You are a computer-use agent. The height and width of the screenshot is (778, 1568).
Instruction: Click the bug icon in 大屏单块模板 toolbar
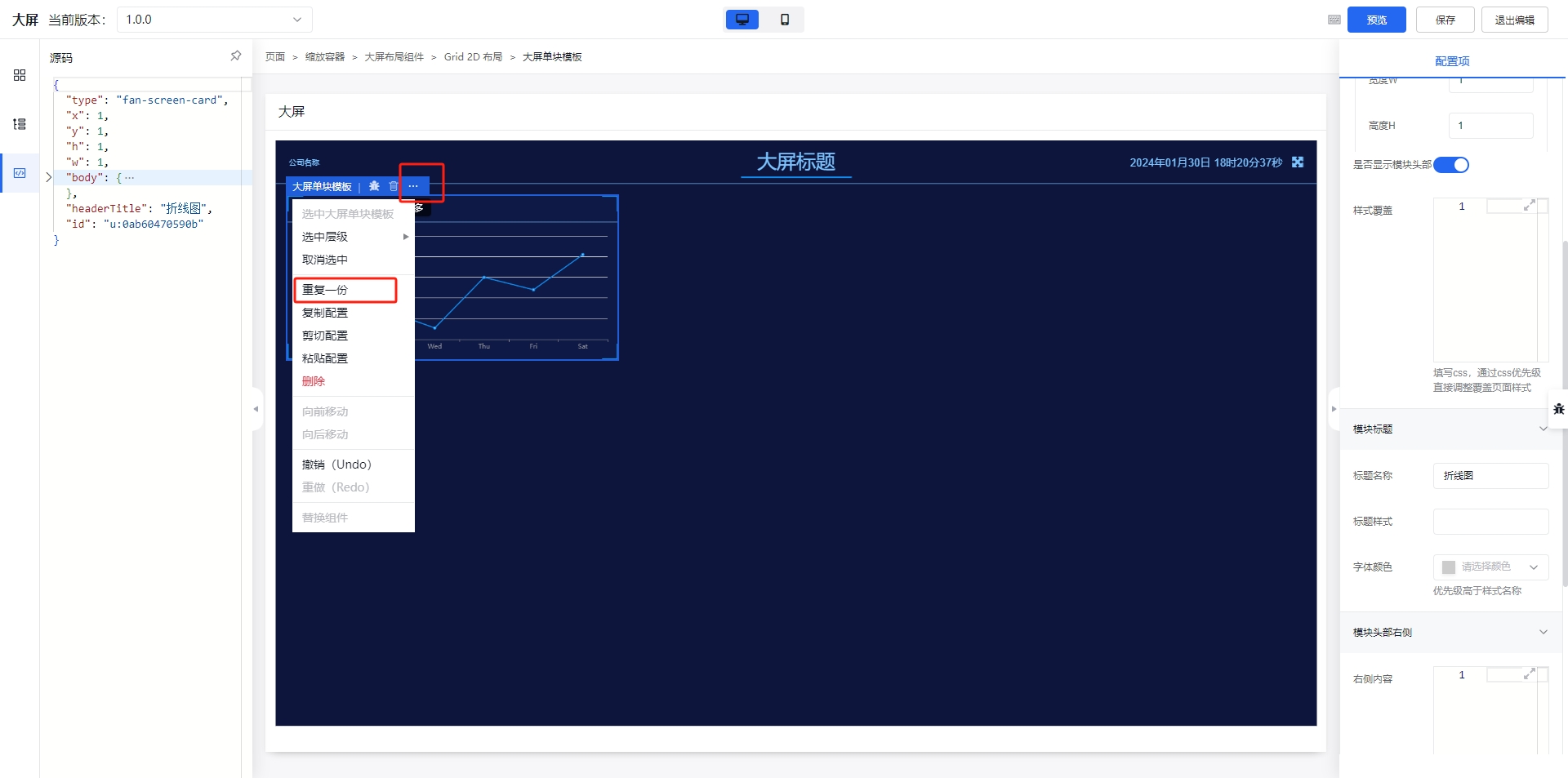[x=374, y=186]
